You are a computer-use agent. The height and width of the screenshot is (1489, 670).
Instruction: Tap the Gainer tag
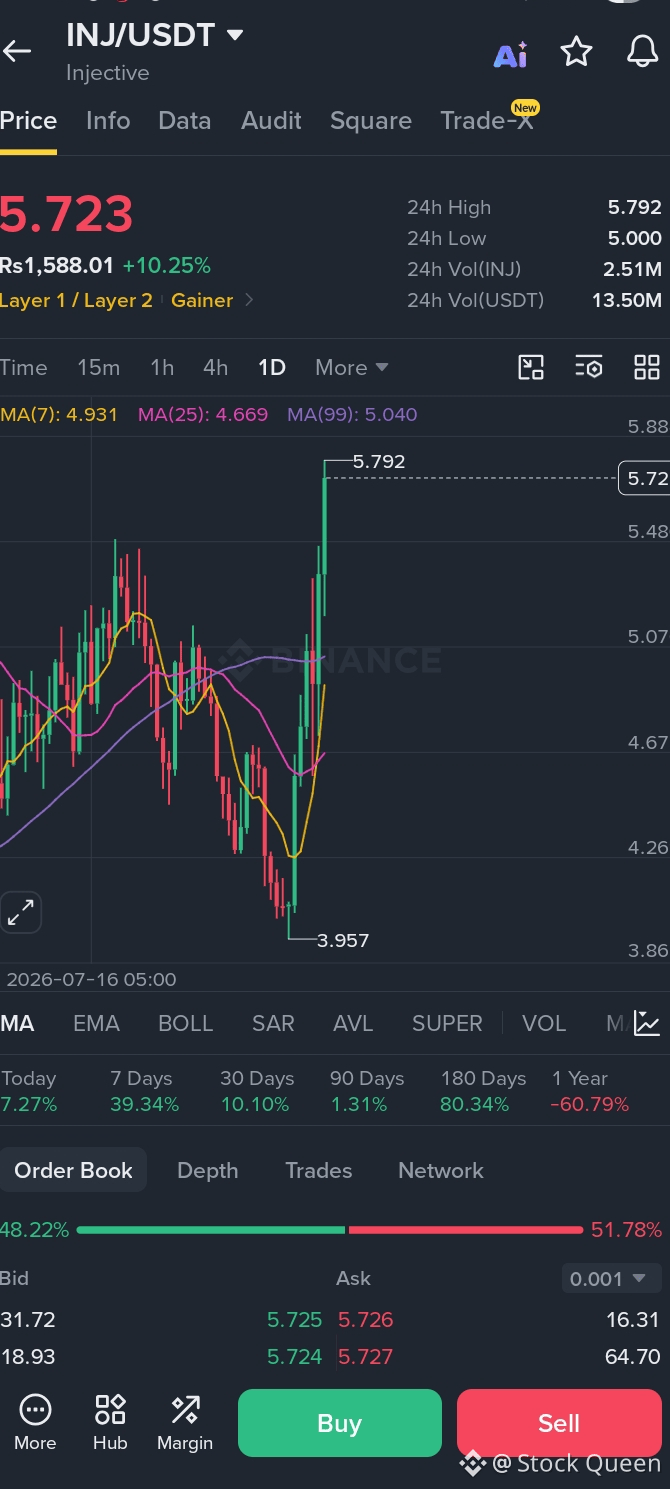pos(202,300)
